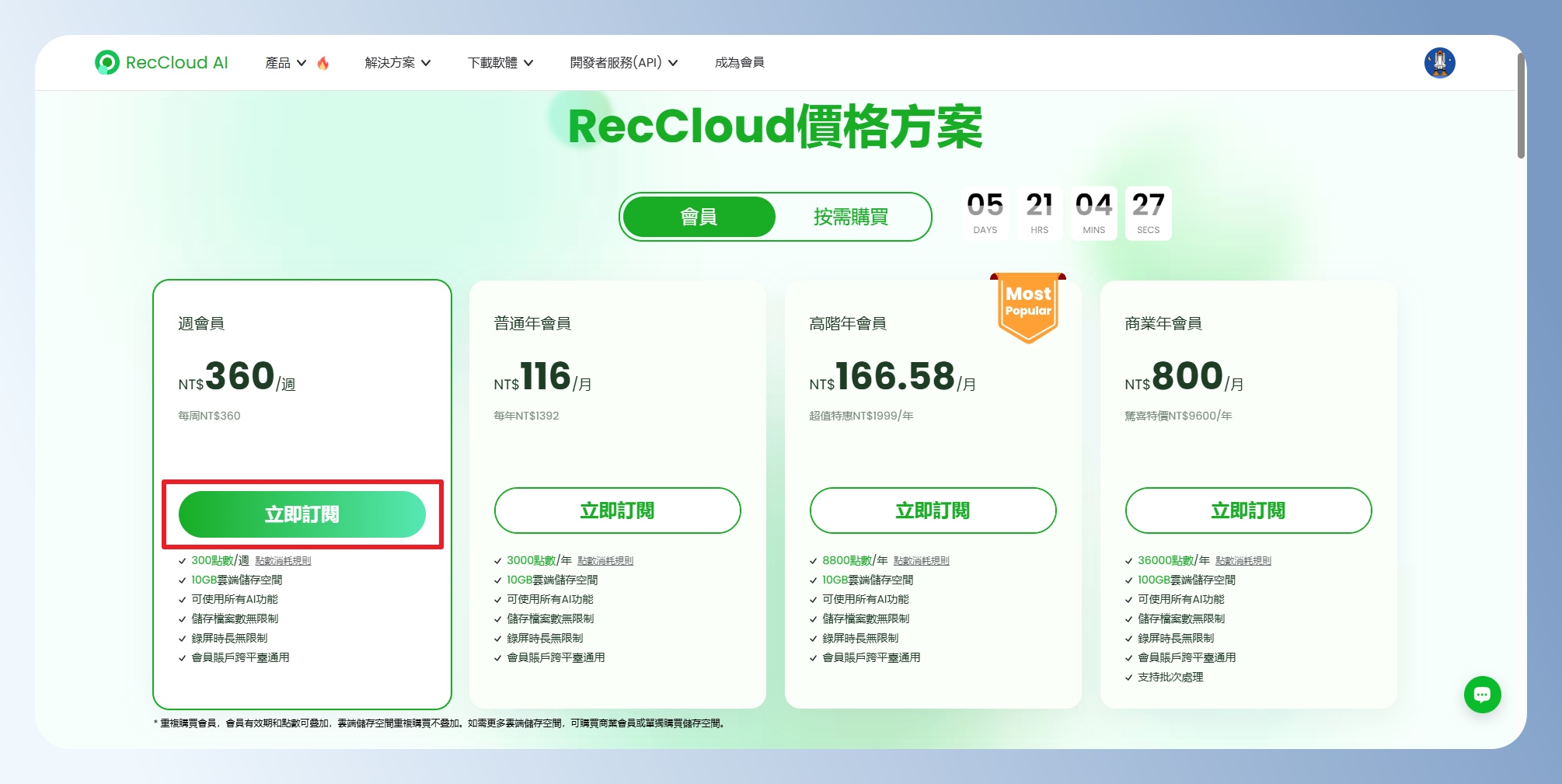Click the Most Popular badge

tap(1027, 307)
